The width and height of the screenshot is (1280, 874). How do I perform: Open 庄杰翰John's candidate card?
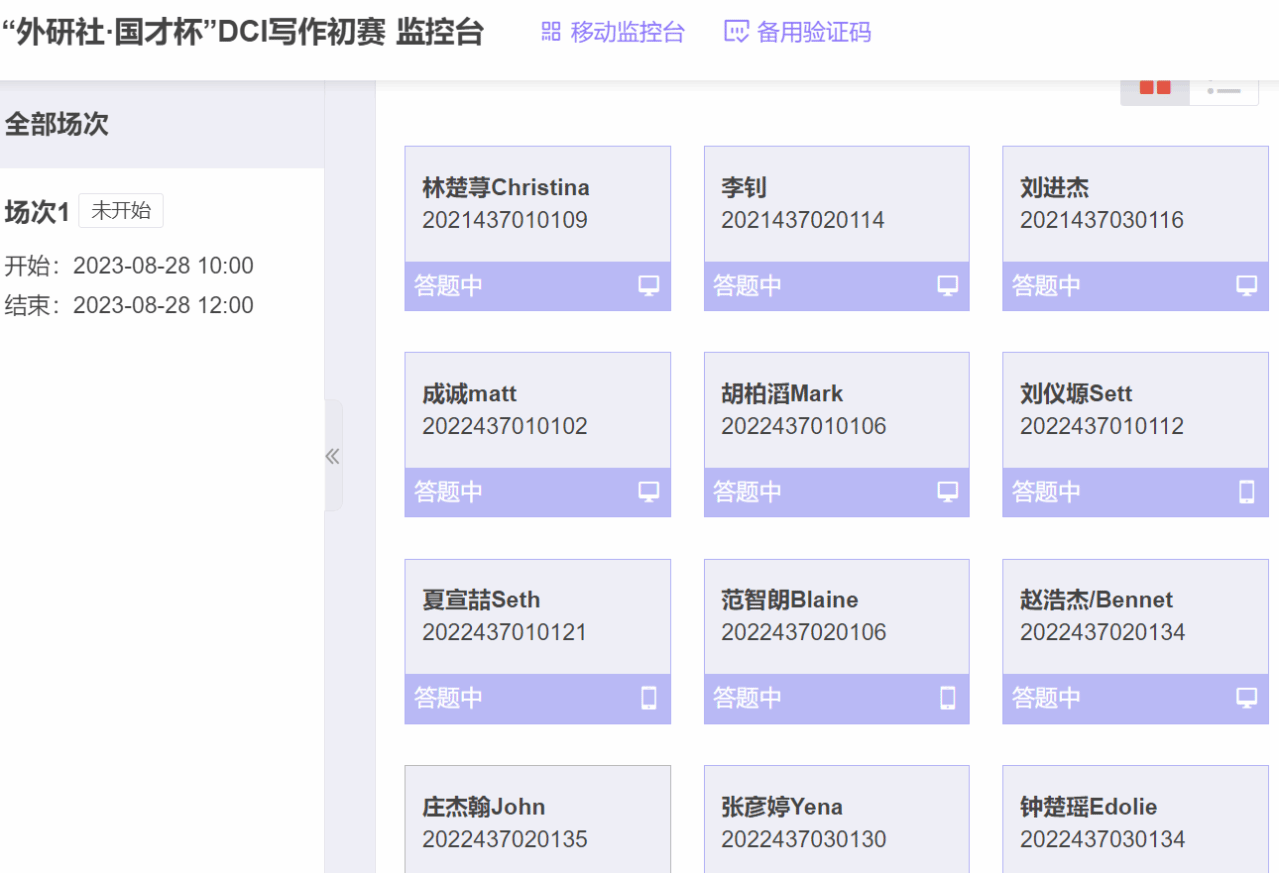click(x=537, y=820)
